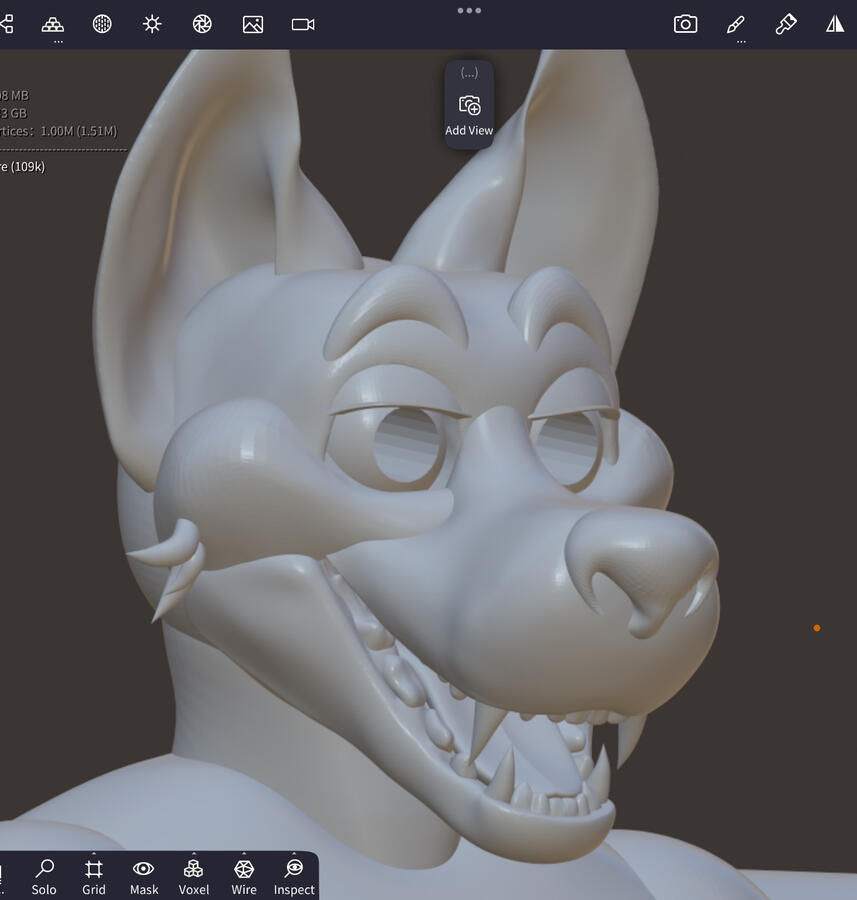The width and height of the screenshot is (857, 900).
Task: Open Stroke settings with the pencil icon
Action: click(736, 24)
